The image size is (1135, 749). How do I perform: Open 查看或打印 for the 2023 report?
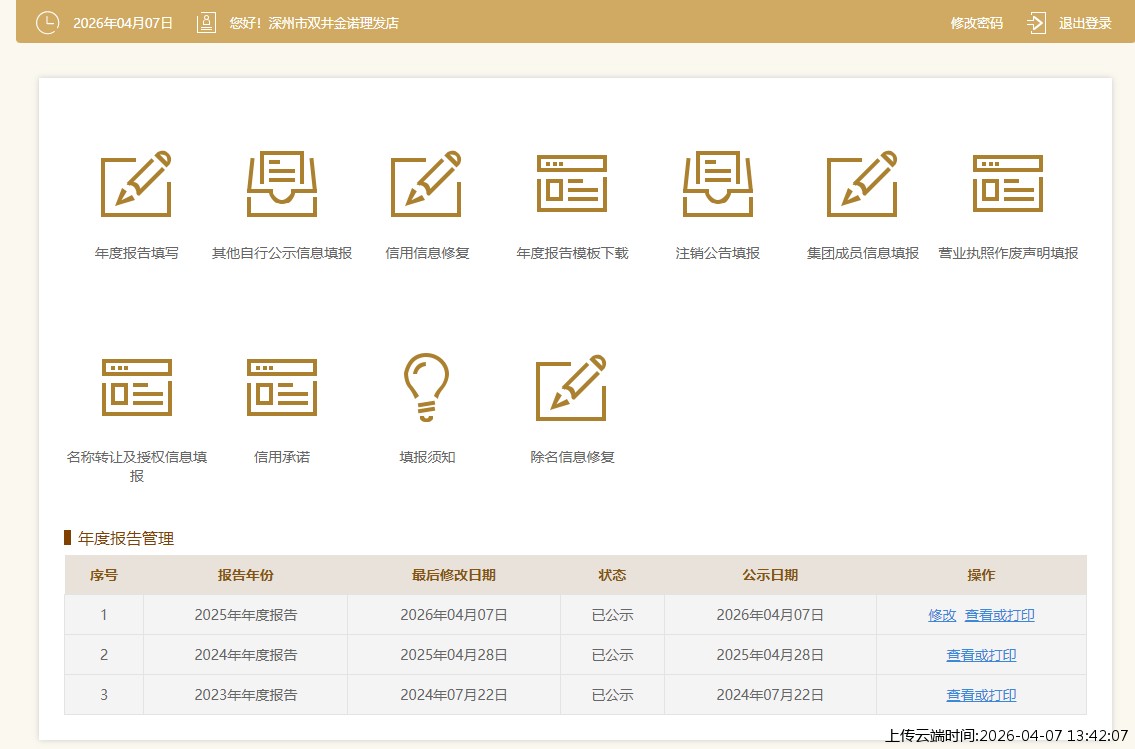(980, 695)
